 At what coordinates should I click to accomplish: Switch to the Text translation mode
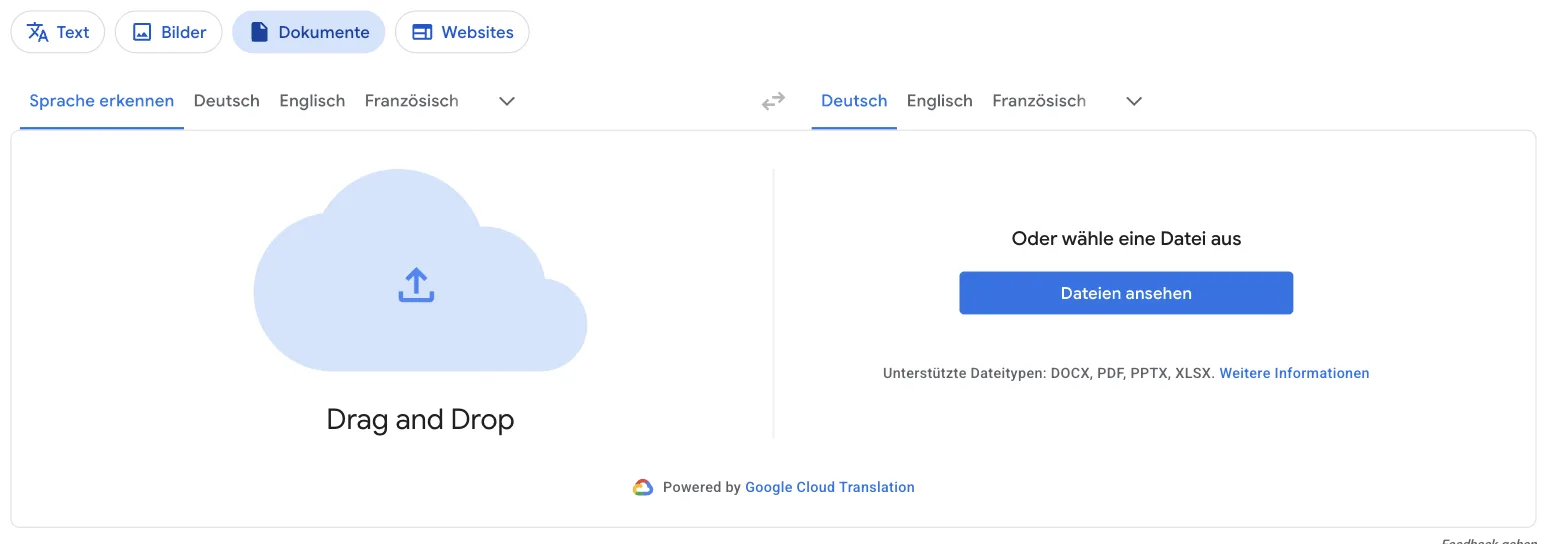click(58, 32)
